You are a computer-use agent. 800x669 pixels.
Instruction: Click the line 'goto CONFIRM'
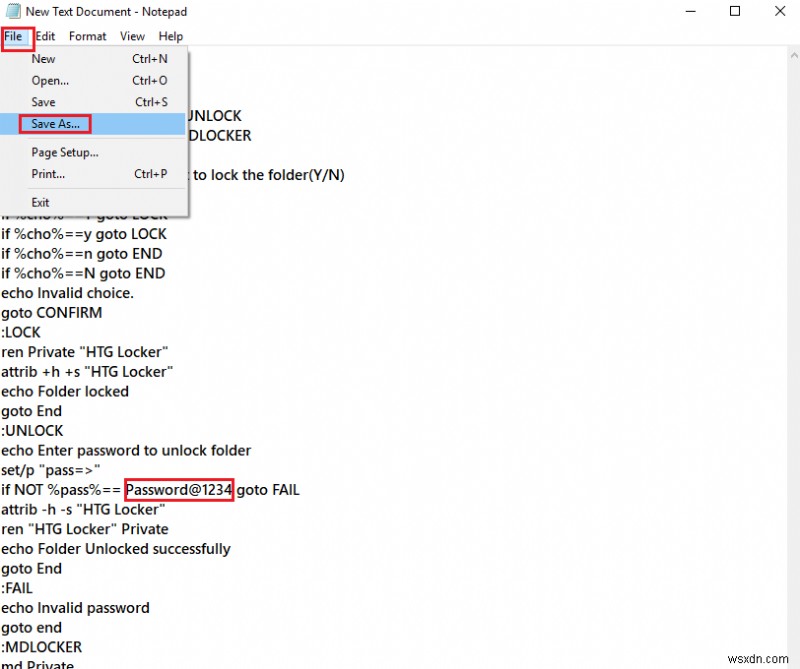(52, 313)
